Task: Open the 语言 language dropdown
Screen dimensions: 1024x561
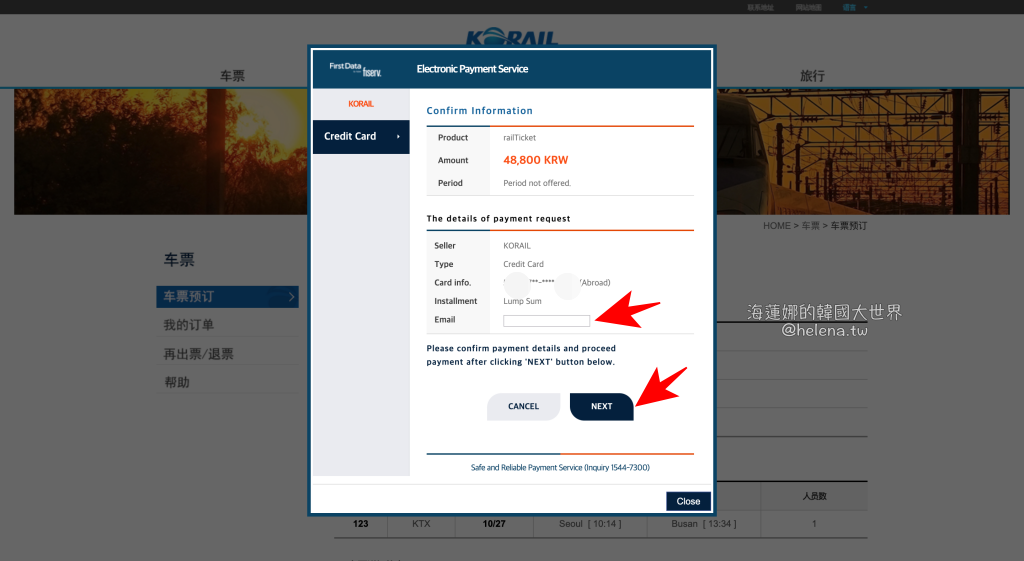Action: [851, 7]
